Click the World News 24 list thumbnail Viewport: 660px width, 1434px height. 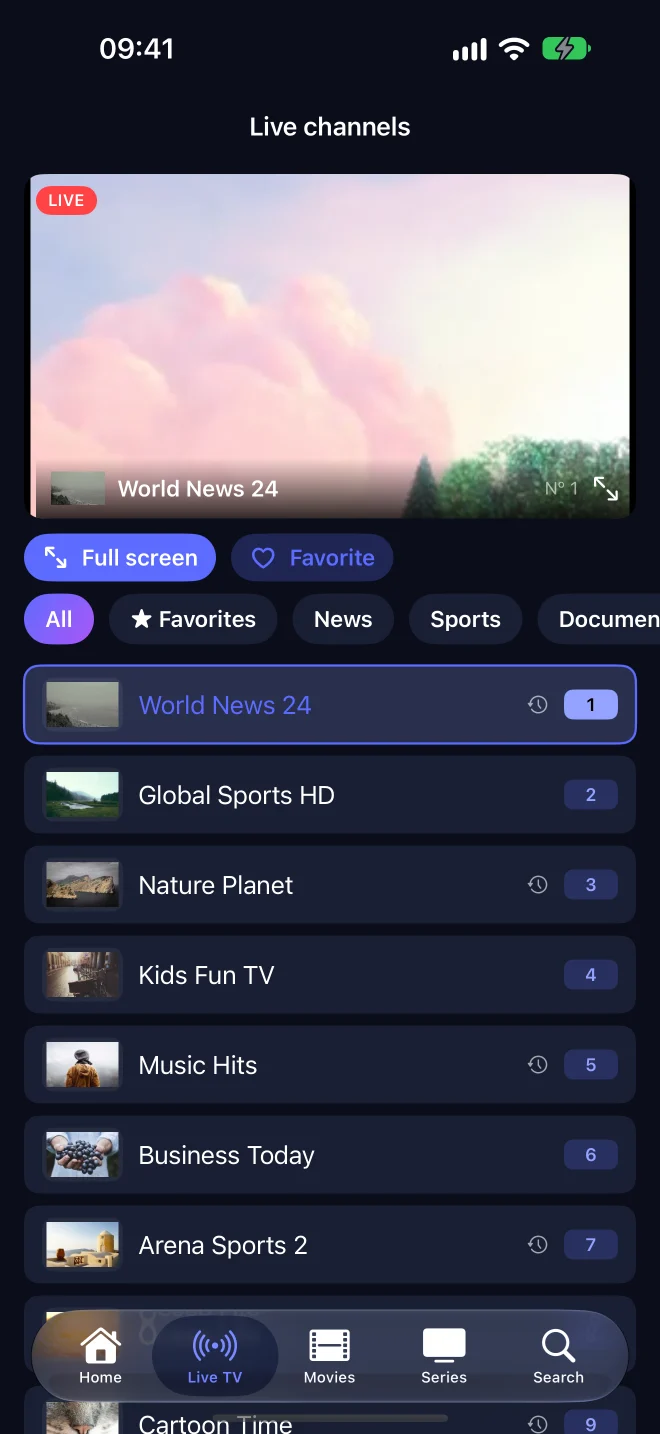point(82,705)
